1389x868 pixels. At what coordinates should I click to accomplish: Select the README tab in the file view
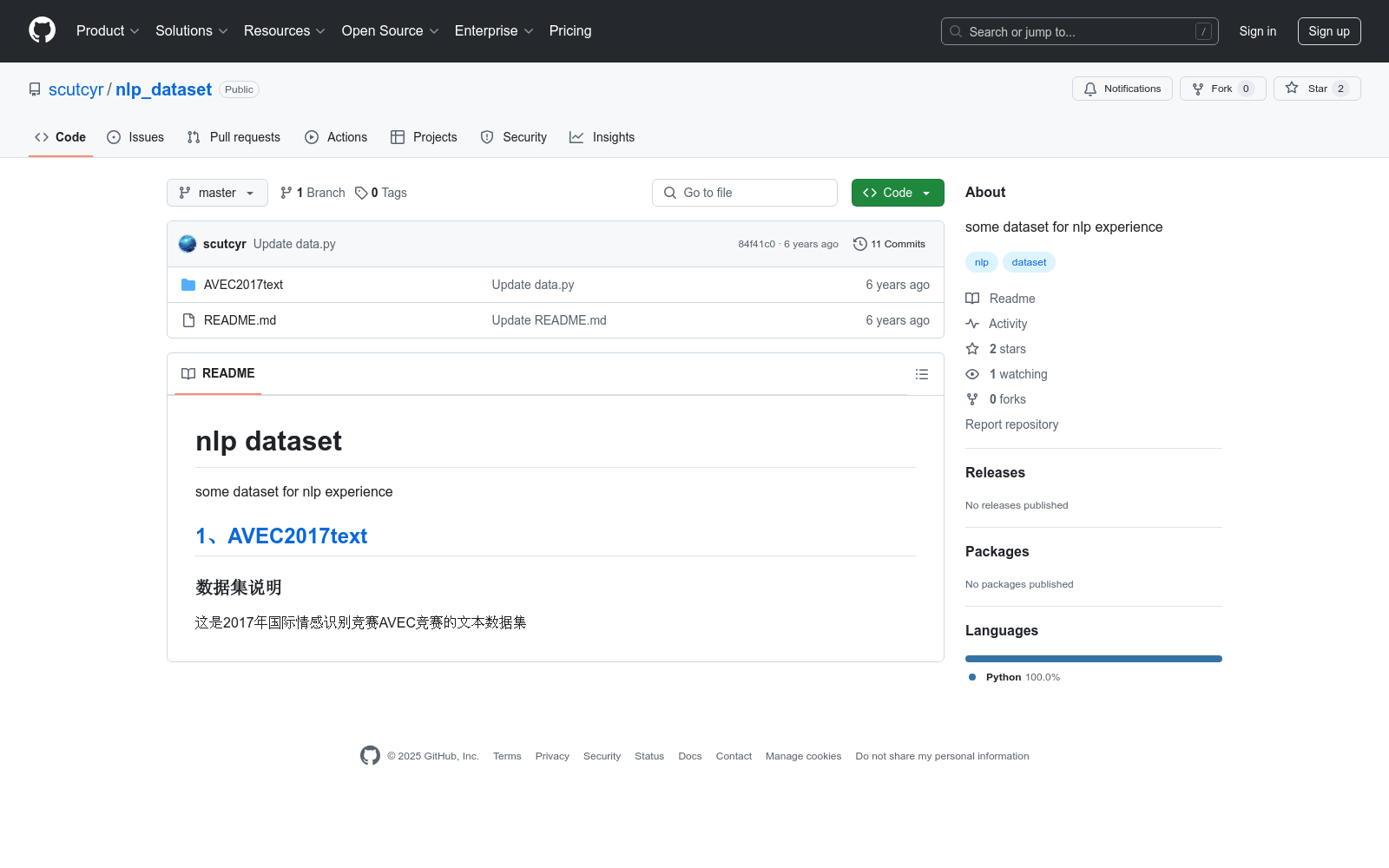coord(218,373)
